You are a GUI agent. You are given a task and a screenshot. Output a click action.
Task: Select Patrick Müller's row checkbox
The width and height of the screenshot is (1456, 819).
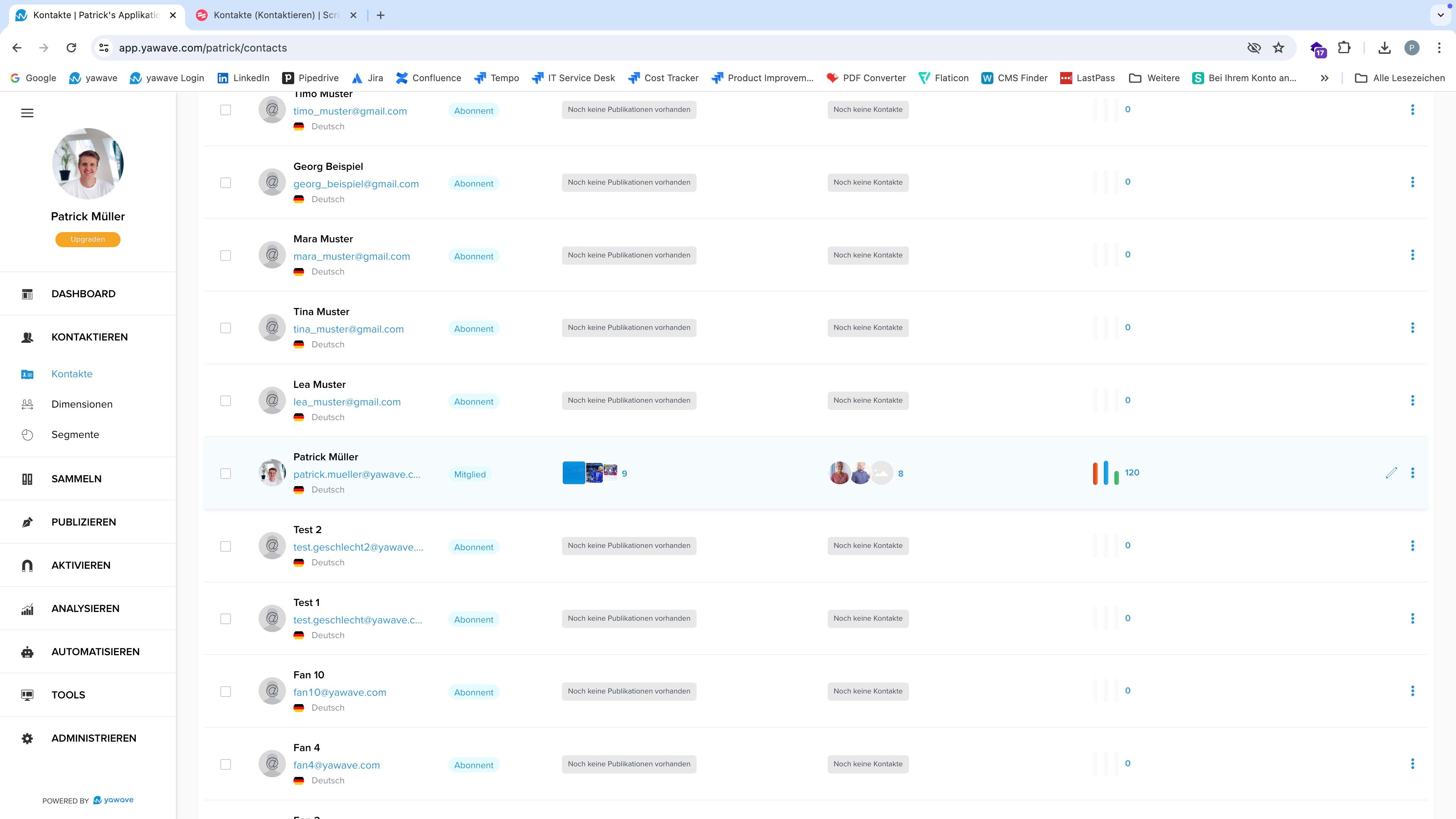(x=226, y=474)
